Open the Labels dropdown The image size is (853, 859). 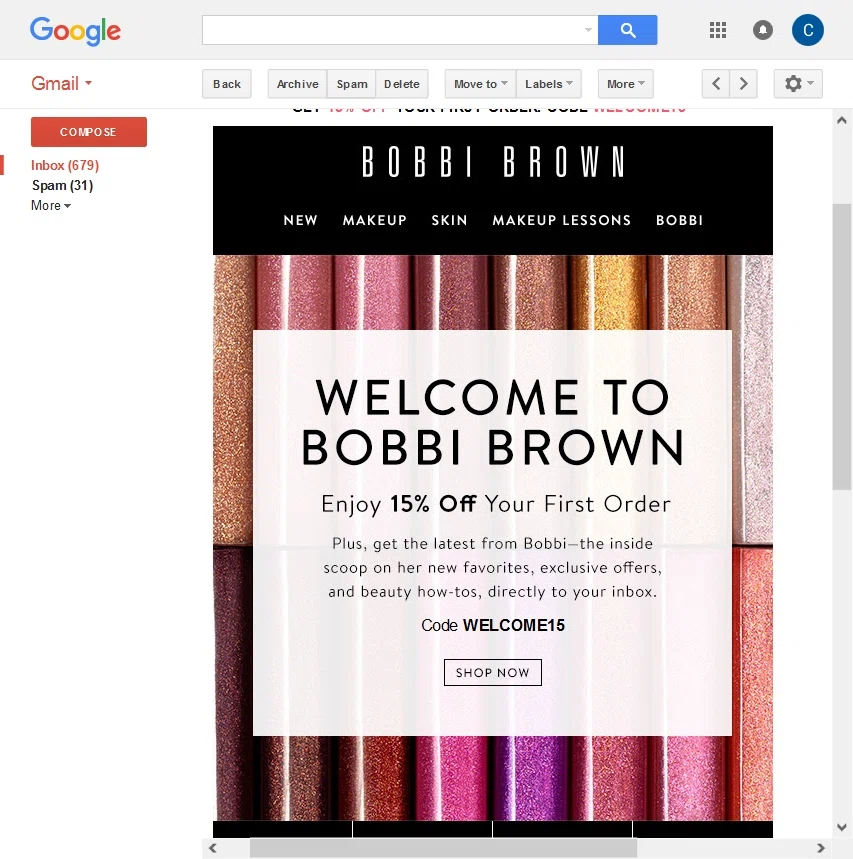(548, 84)
